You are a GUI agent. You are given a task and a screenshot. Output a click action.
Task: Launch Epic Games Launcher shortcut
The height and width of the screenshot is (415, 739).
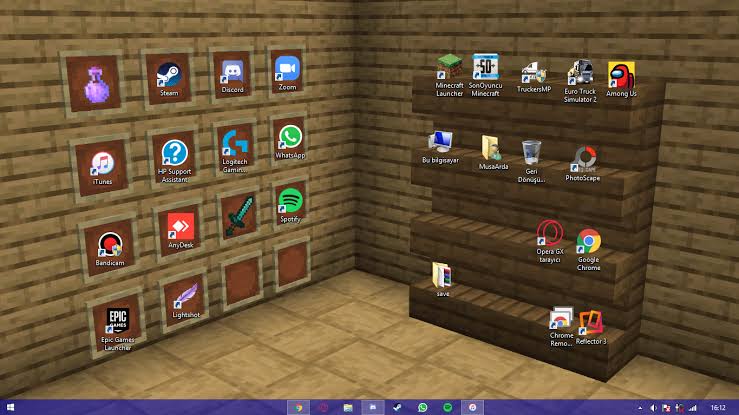[x=118, y=330]
